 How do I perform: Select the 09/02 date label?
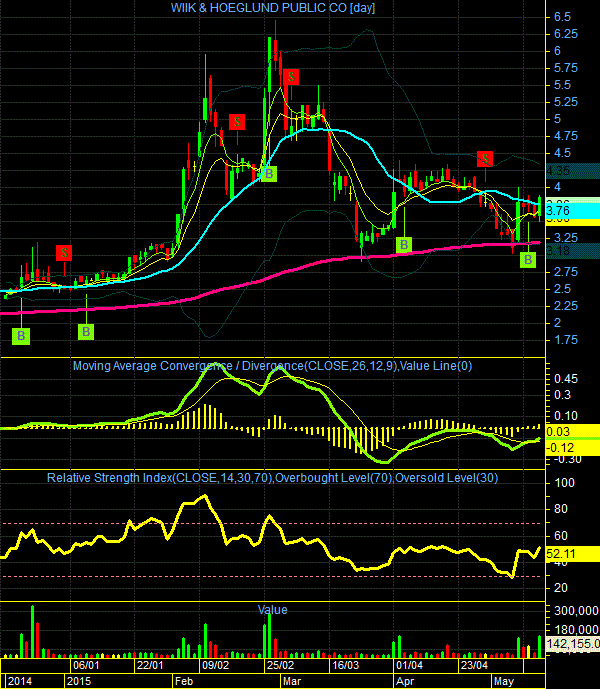tap(215, 665)
